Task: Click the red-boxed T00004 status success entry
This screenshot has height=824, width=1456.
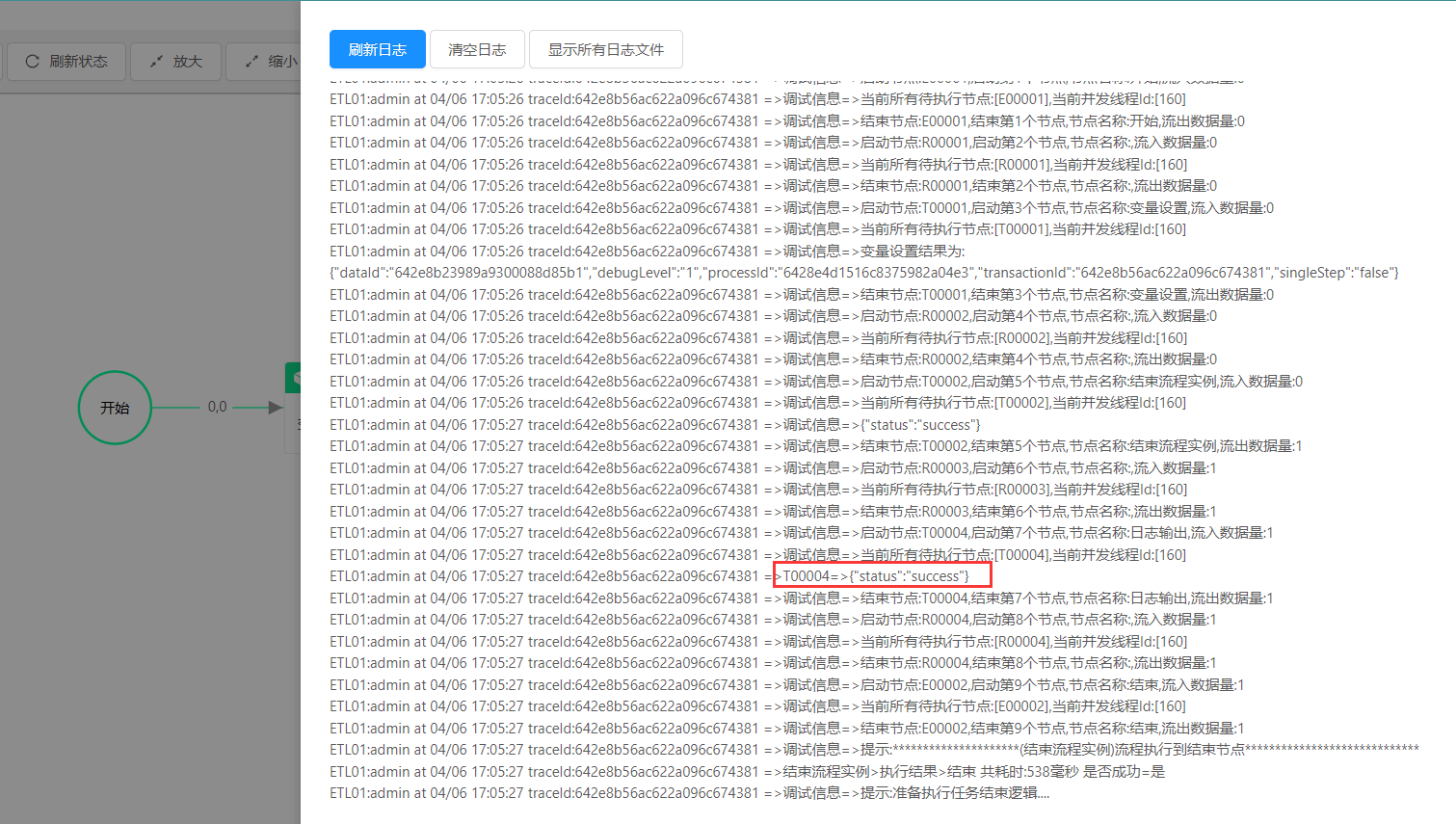Action: point(882,576)
